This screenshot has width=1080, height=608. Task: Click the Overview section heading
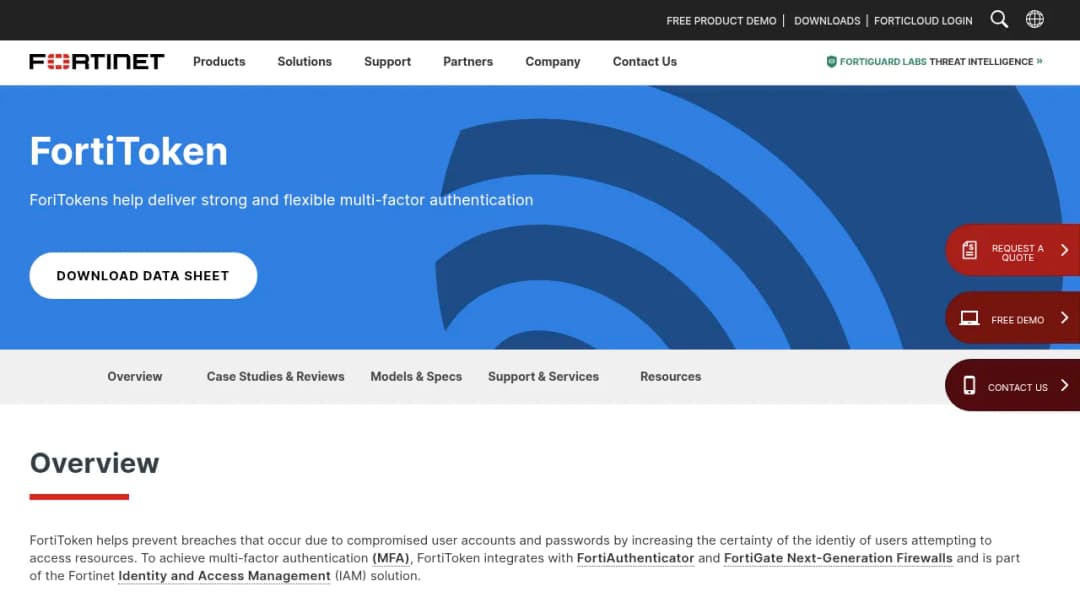94,463
